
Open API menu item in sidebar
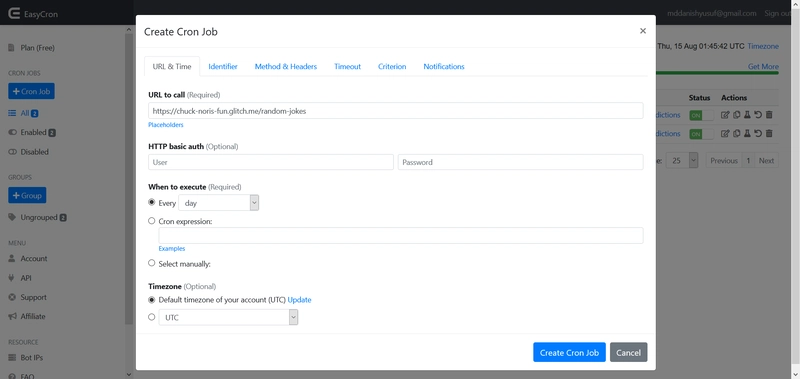click(20, 278)
